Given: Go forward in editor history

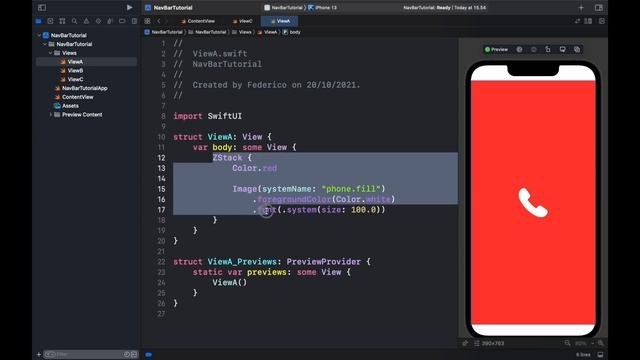Looking at the screenshot, I should [167, 21].
